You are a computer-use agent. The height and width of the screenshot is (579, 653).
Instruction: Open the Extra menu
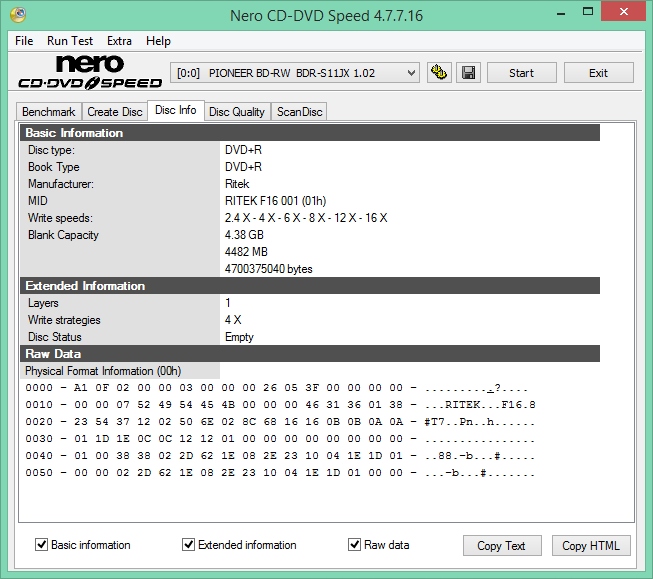pos(119,41)
